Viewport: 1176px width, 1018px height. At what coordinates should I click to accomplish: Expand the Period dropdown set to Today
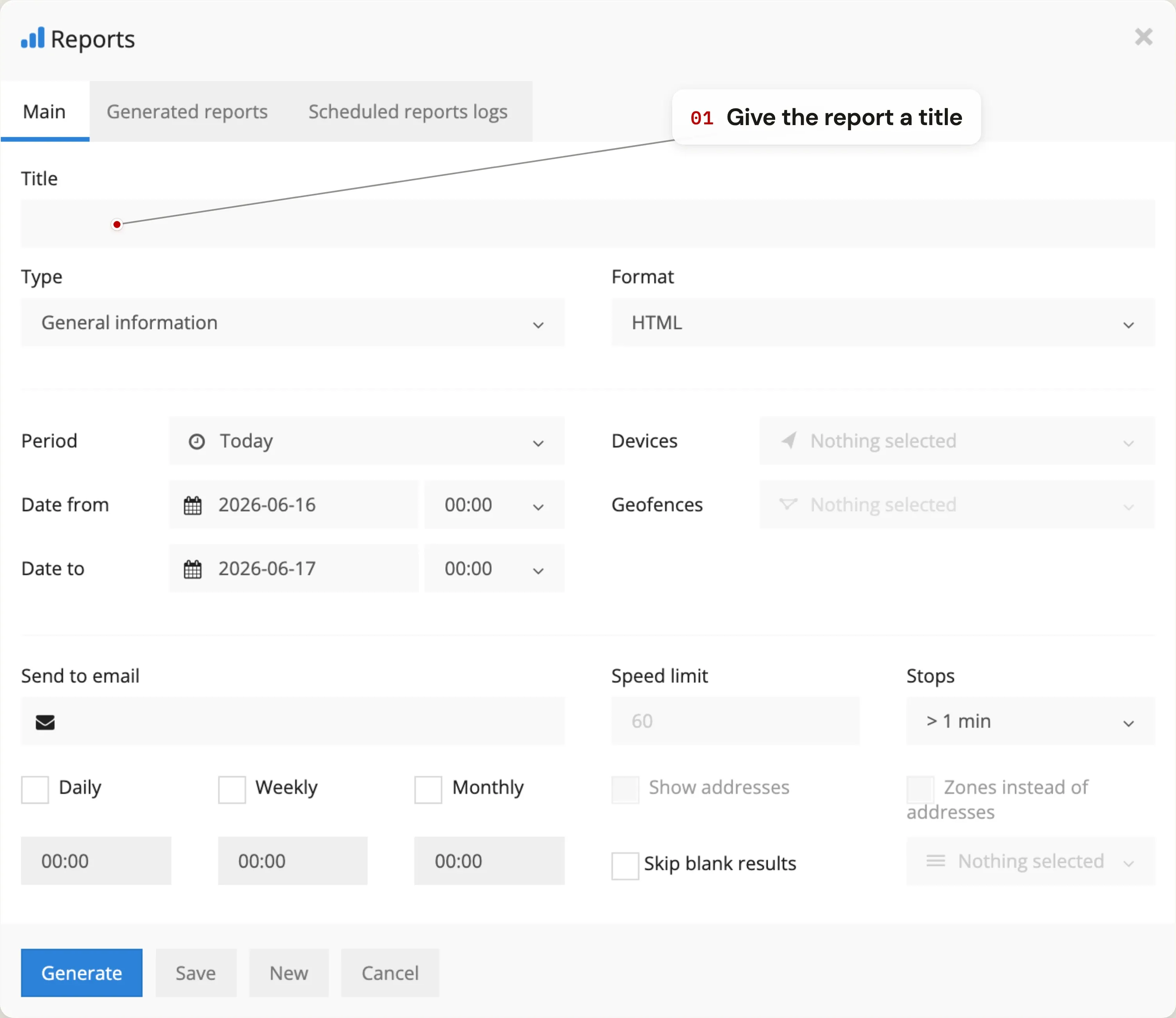tap(367, 441)
